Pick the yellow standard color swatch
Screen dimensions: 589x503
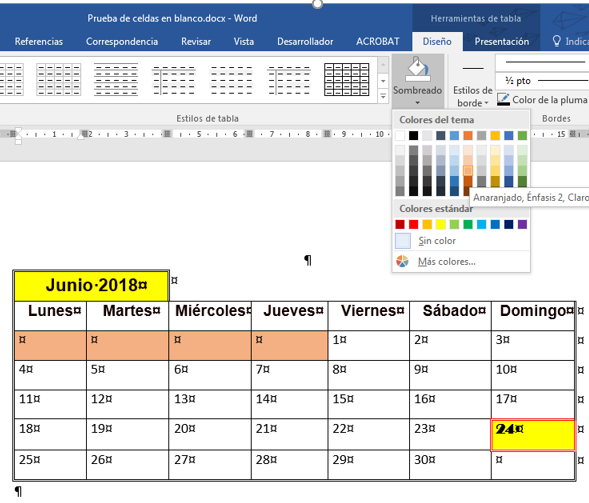point(441,224)
